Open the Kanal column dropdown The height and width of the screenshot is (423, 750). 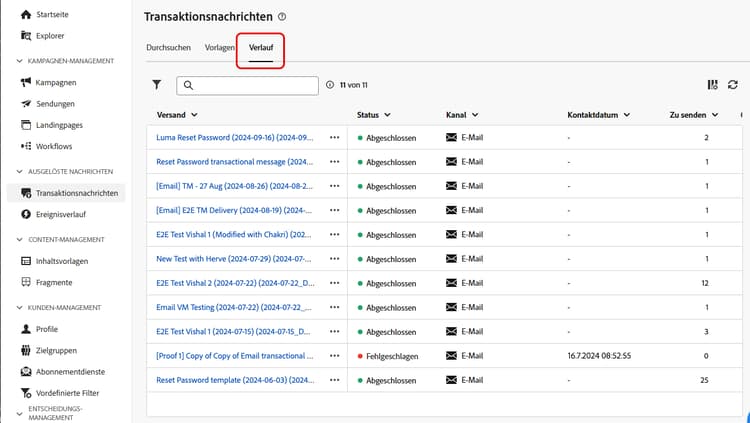pos(475,115)
